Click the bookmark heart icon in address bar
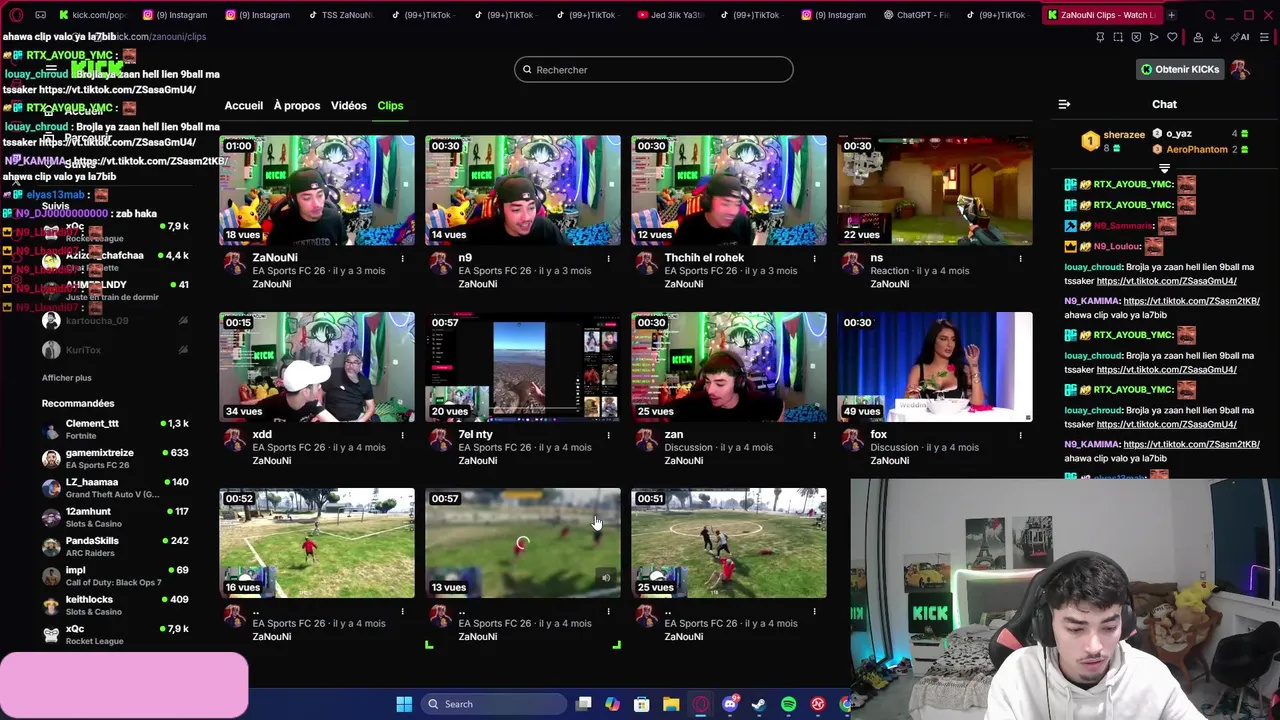The width and height of the screenshot is (1280, 720). pyautogui.click(x=1172, y=37)
